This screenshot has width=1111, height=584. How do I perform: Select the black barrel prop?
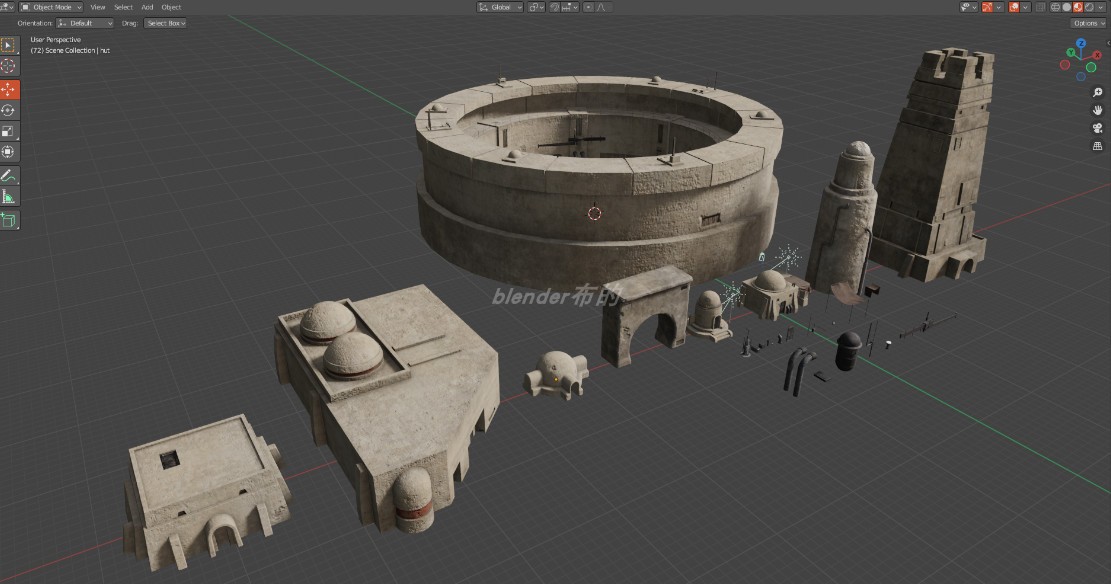(848, 351)
